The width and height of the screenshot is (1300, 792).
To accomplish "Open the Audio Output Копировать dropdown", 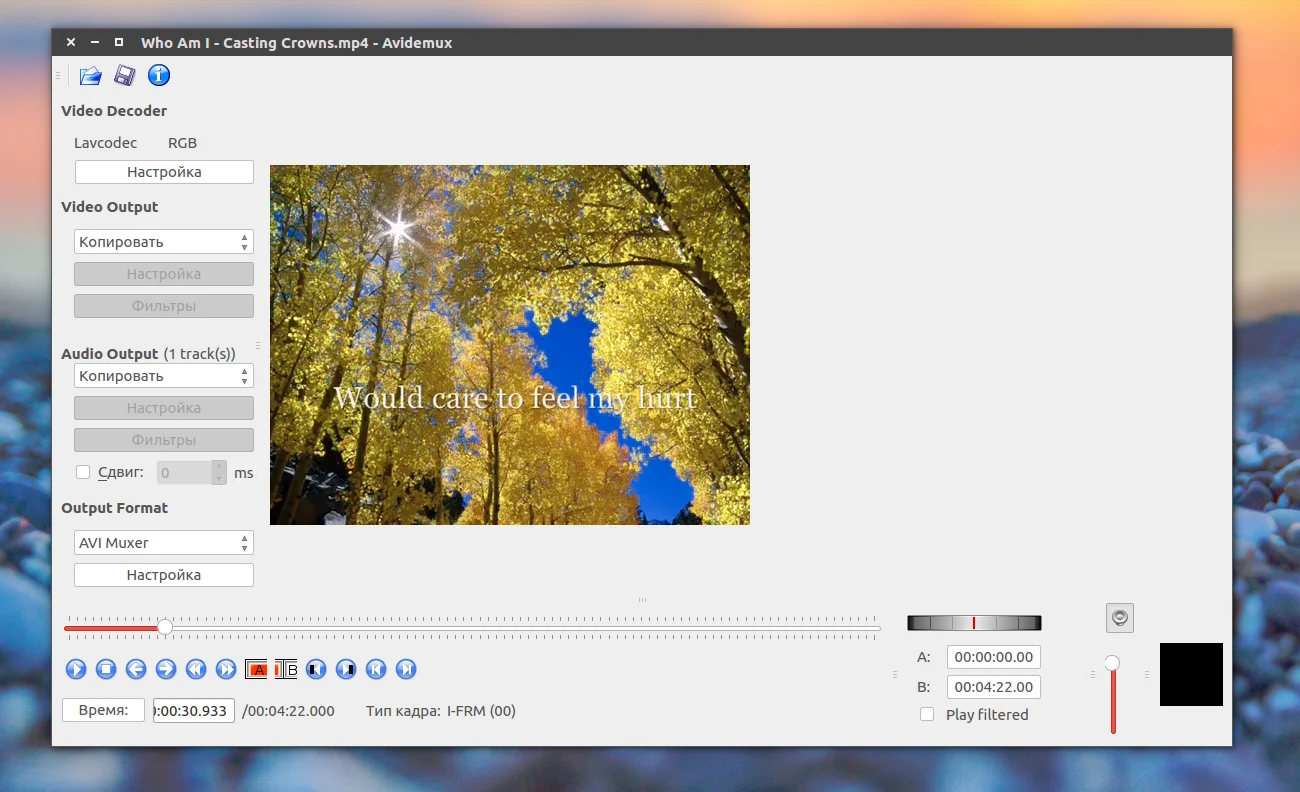I will [164, 376].
